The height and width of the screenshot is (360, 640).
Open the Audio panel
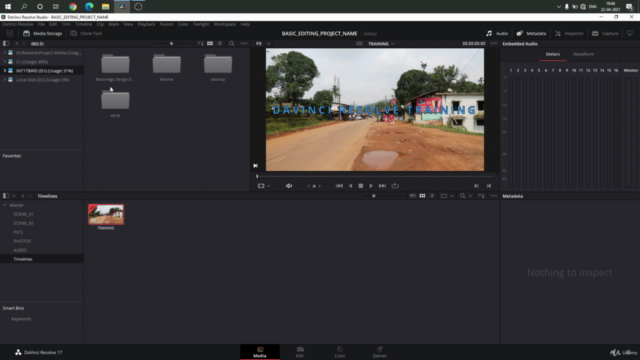(497, 33)
